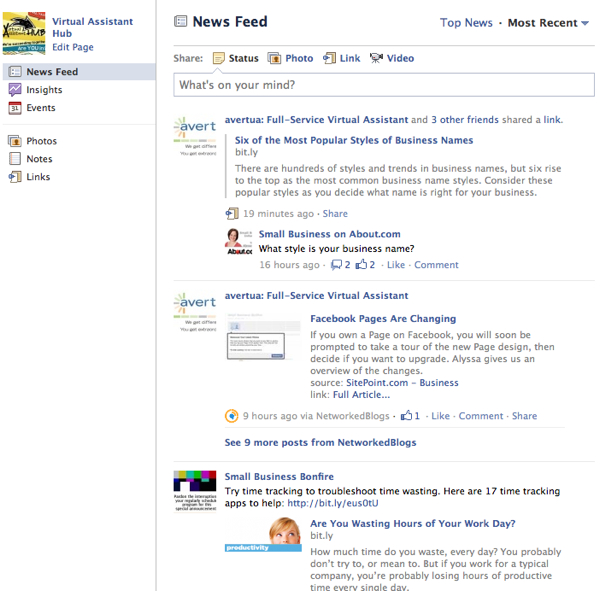This screenshot has height=591, width=600.
Task: Open the Most Recent dropdown arrow
Action: (585, 24)
